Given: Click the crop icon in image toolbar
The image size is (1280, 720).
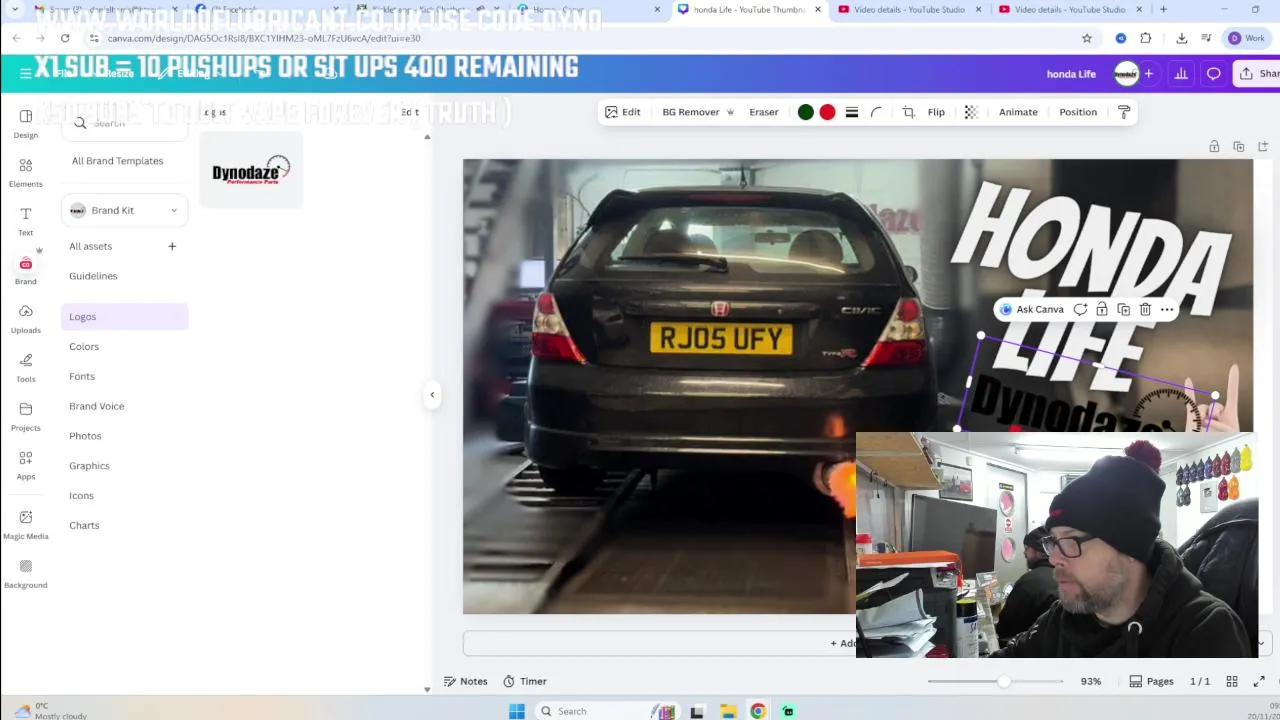Looking at the screenshot, I should (x=908, y=112).
